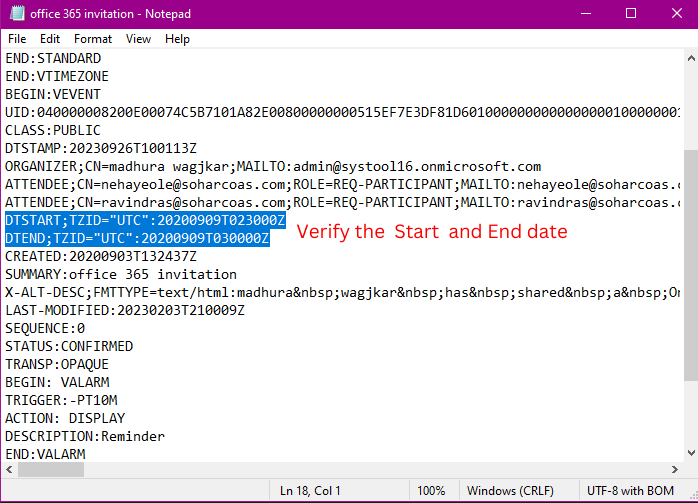
Task: Click the UTF-8 with BOM status entry
Action: (630, 491)
